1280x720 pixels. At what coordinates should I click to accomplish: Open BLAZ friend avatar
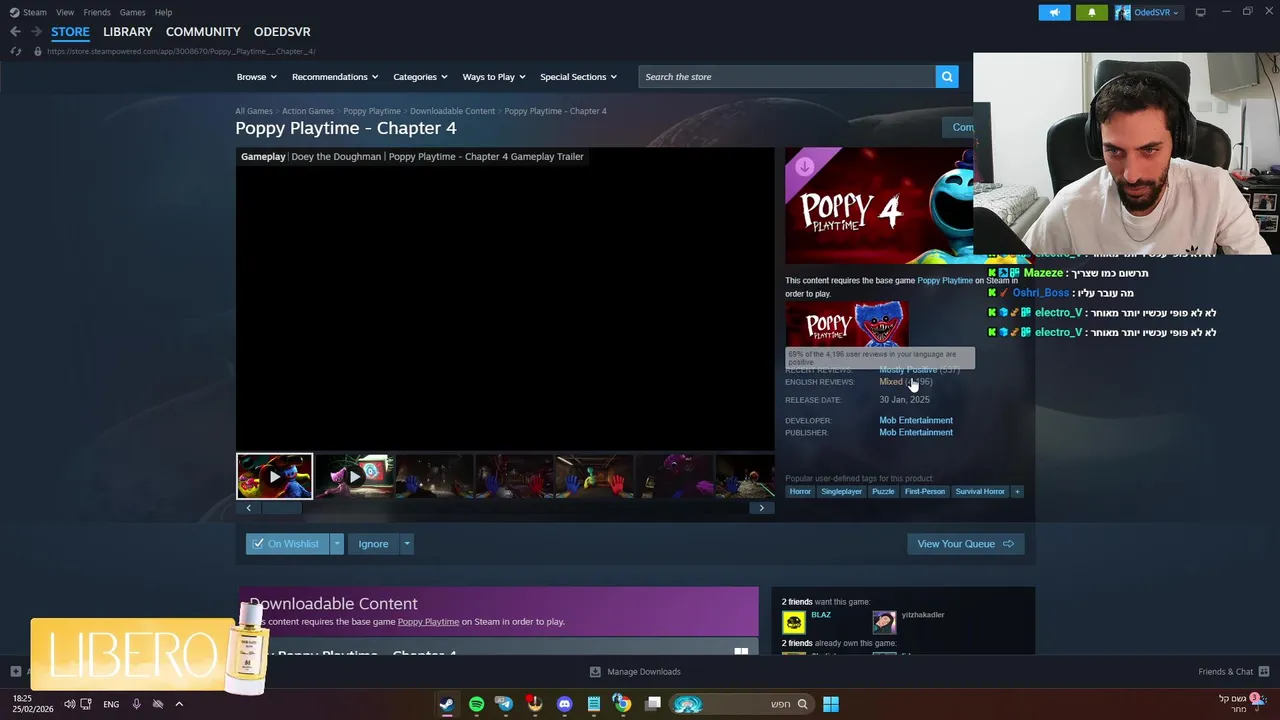pyautogui.click(x=794, y=622)
